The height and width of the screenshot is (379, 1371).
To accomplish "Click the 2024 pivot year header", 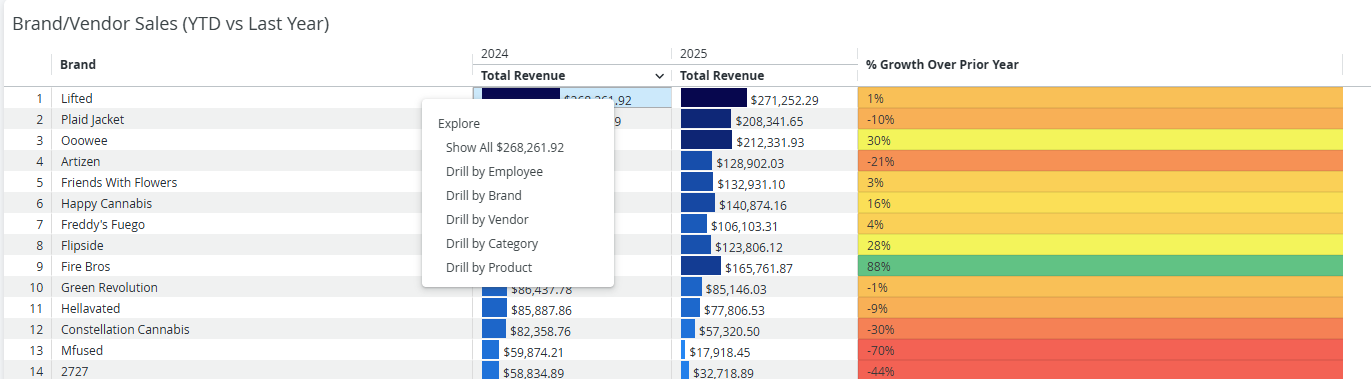I will coord(495,53).
